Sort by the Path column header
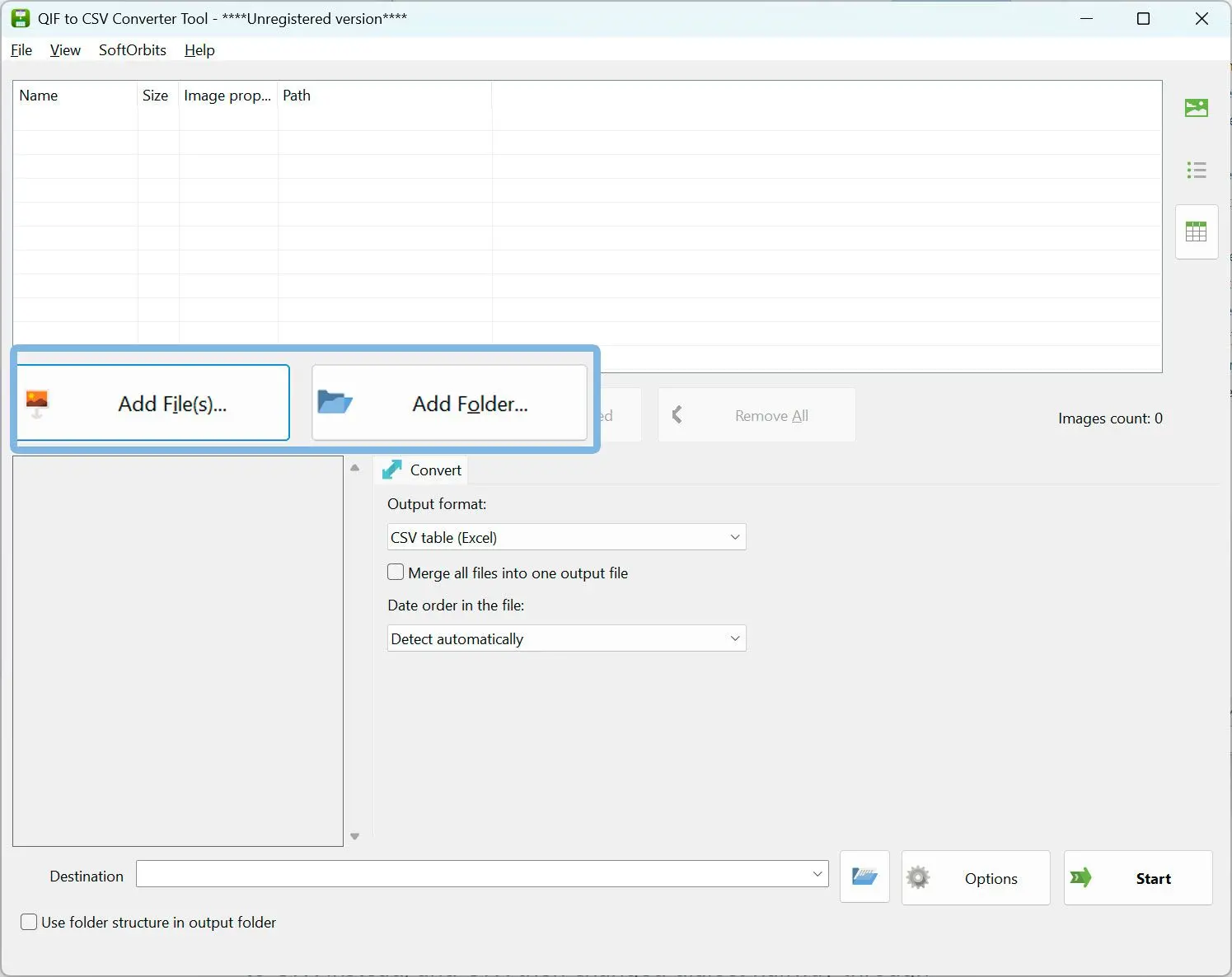1232x977 pixels. 385,96
